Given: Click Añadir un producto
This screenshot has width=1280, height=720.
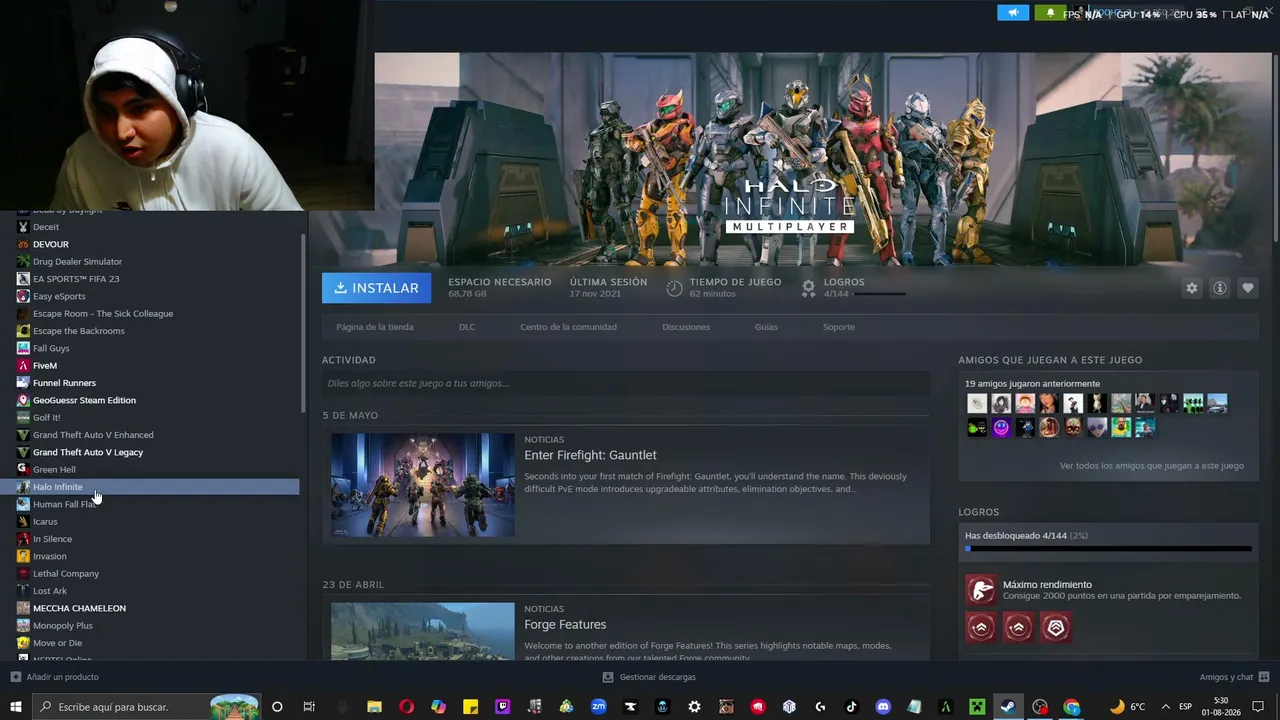Looking at the screenshot, I should pyautogui.click(x=63, y=677).
